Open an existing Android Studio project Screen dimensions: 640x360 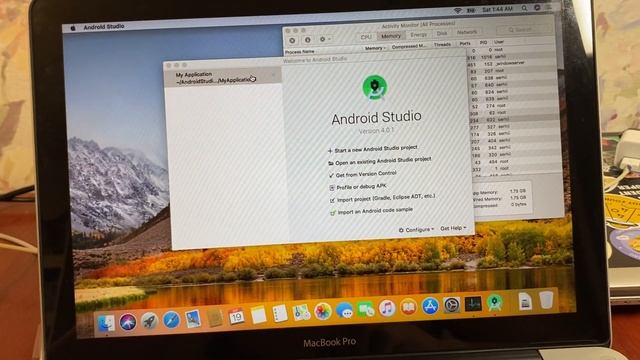point(380,161)
